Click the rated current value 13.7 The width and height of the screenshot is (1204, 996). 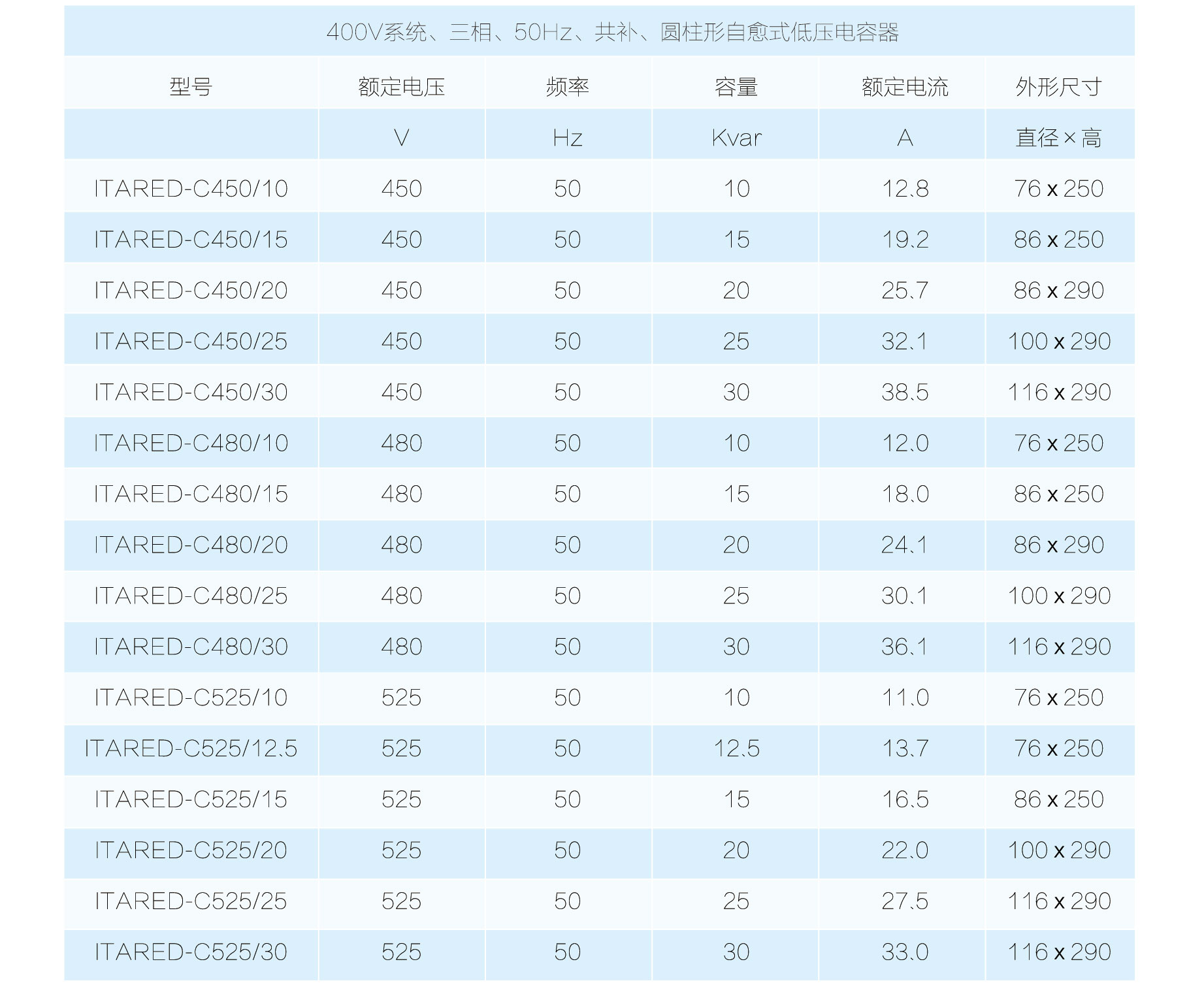(x=905, y=749)
